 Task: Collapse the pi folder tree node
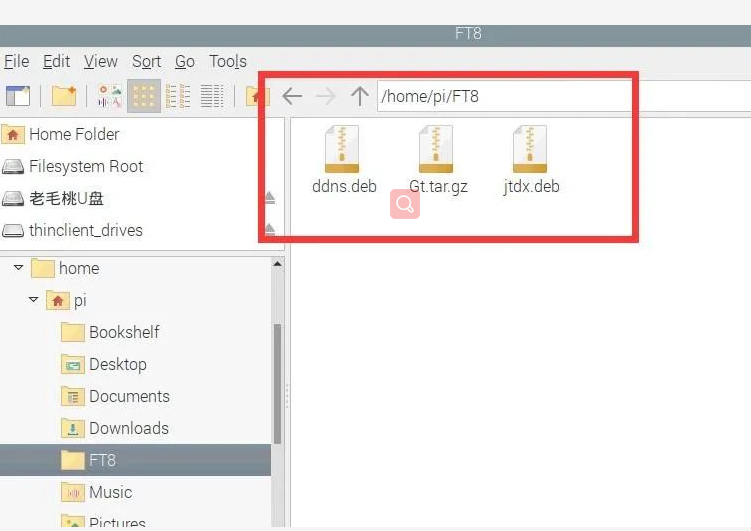point(34,300)
